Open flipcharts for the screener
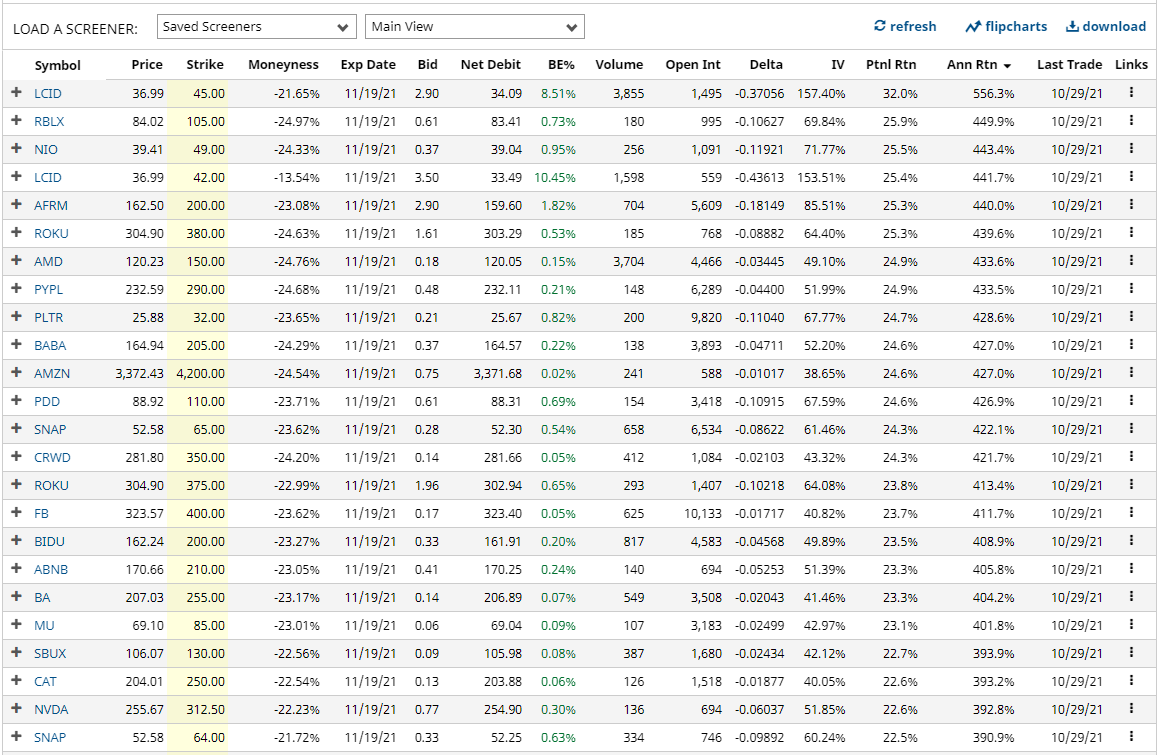This screenshot has width=1158, height=755. click(1006, 27)
